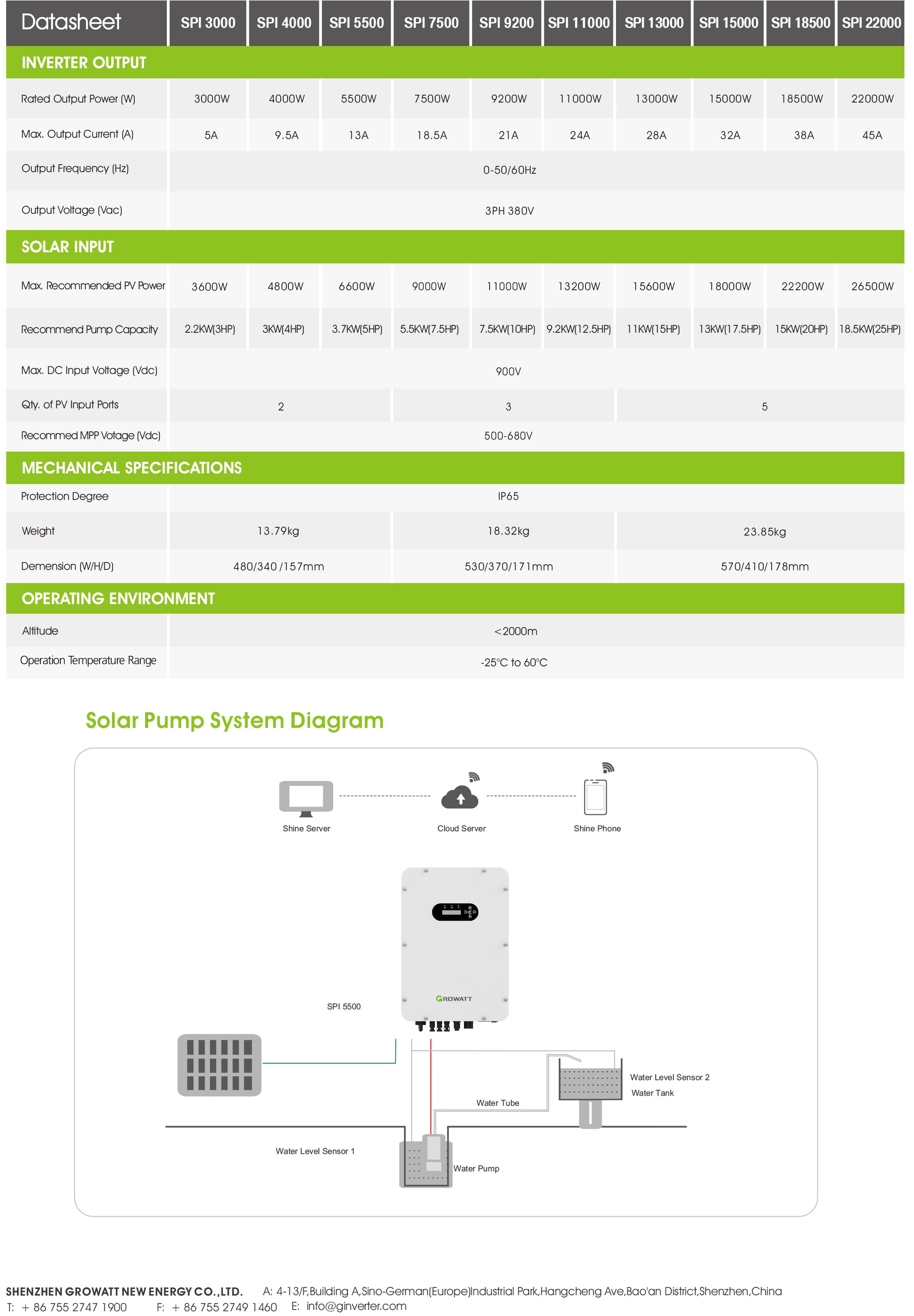The height and width of the screenshot is (1316, 914).
Task: Click the SPI 15000 column header
Action: [729, 23]
